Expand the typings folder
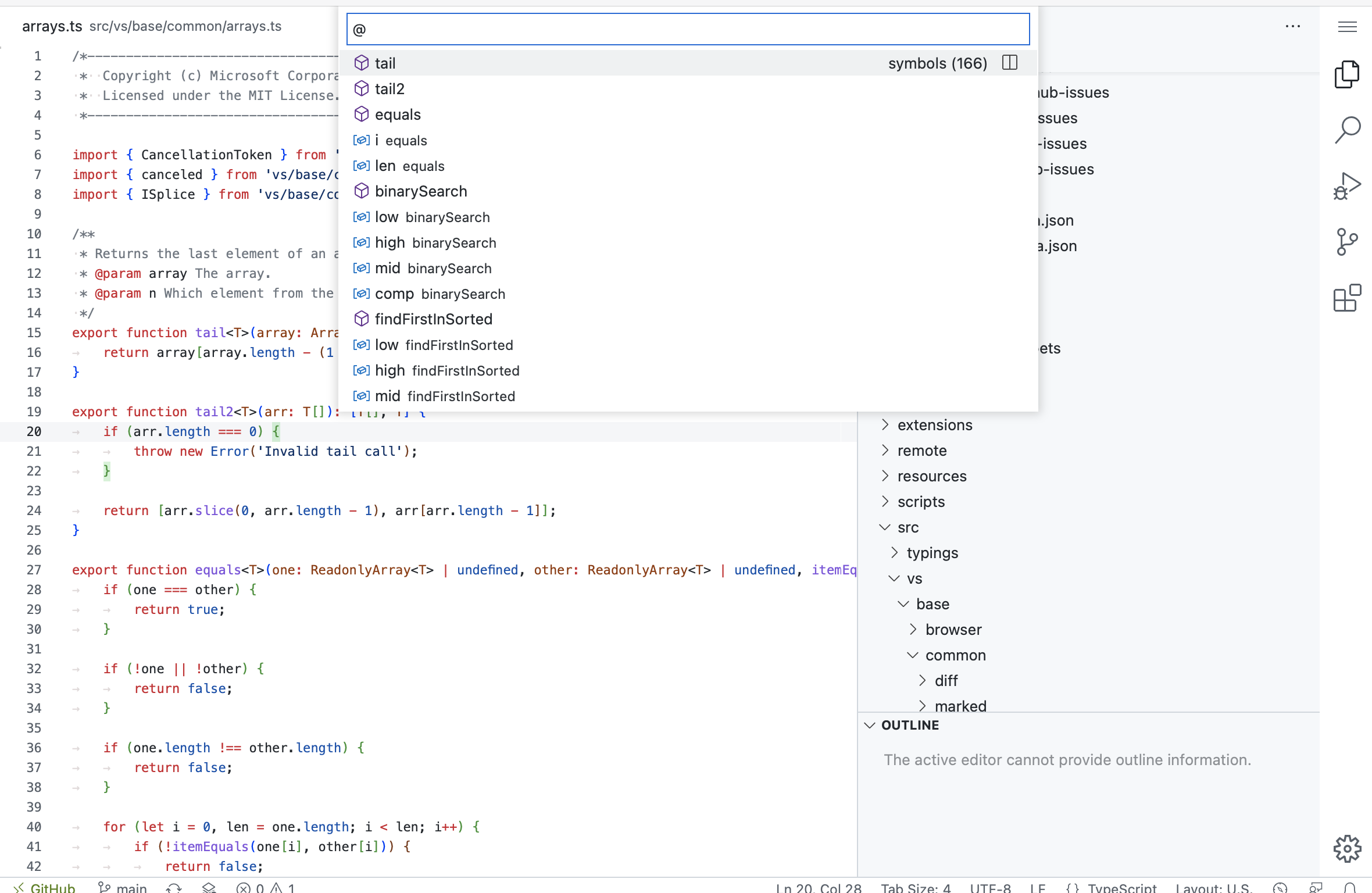The height and width of the screenshot is (893, 1372). (931, 553)
